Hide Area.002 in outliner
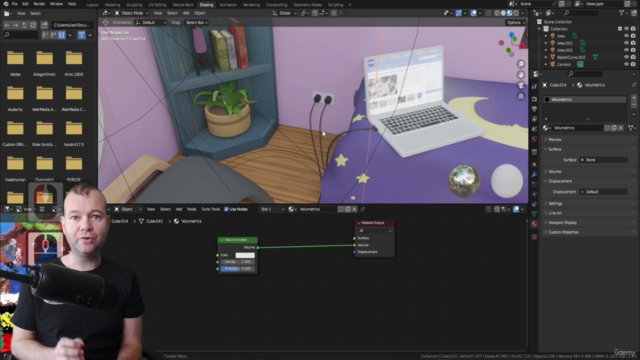The image size is (640, 360). (627, 50)
